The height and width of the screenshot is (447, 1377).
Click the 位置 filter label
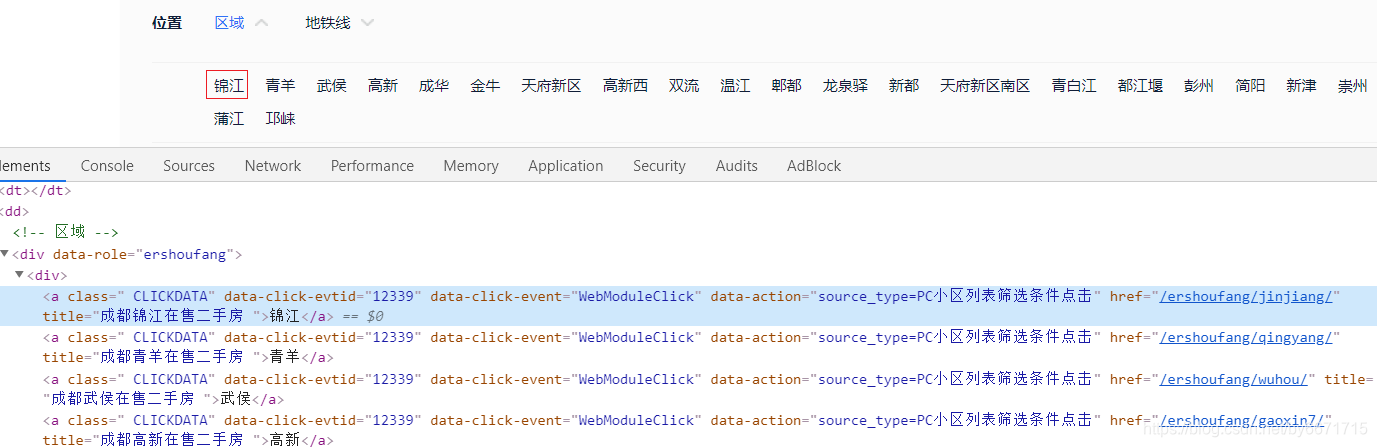167,23
